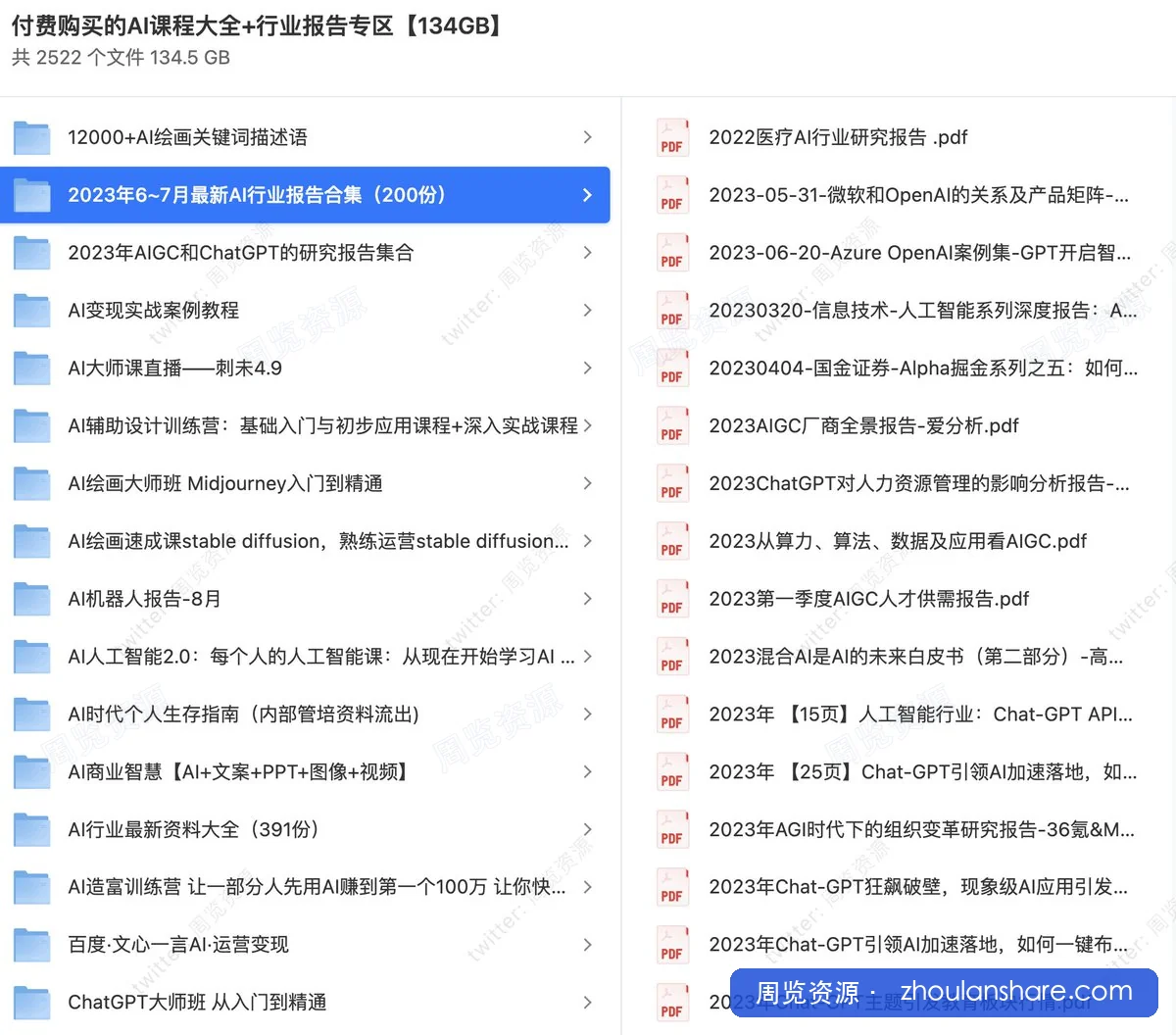1176x1035 pixels.
Task: Expand chevron for AI大师课直播——刺未4.9
Action: [x=587, y=369]
